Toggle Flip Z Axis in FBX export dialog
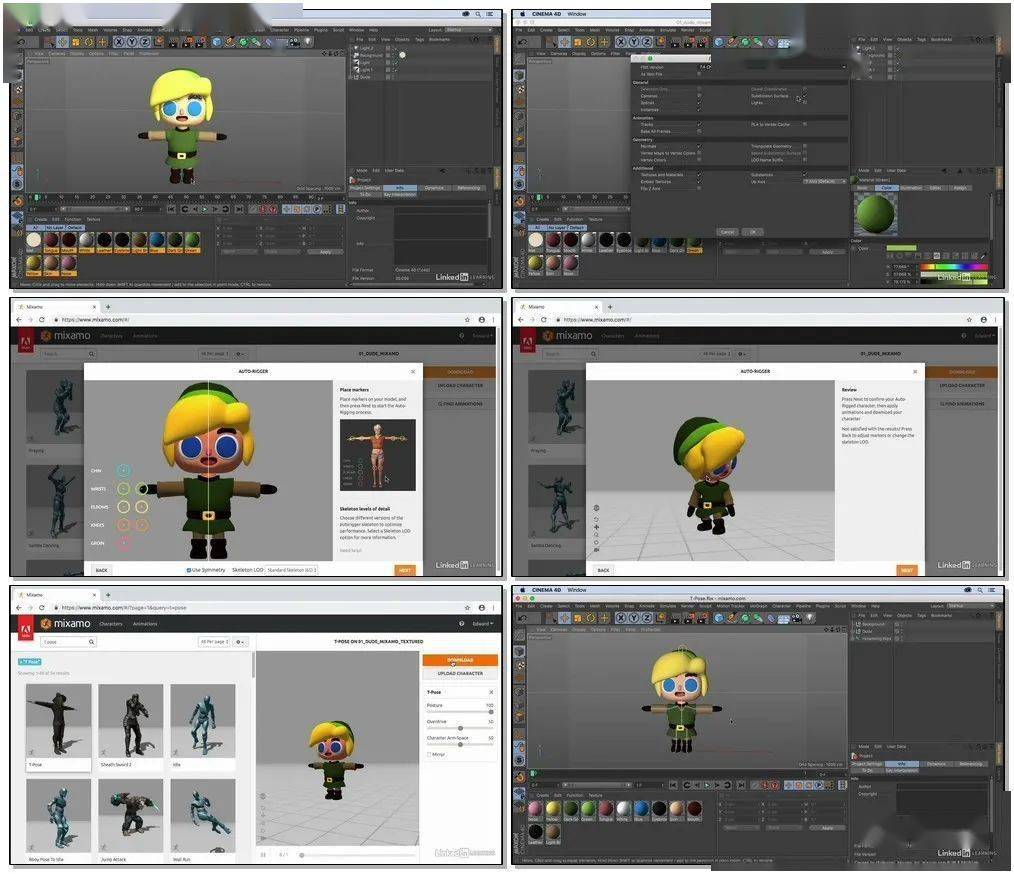 pos(699,189)
